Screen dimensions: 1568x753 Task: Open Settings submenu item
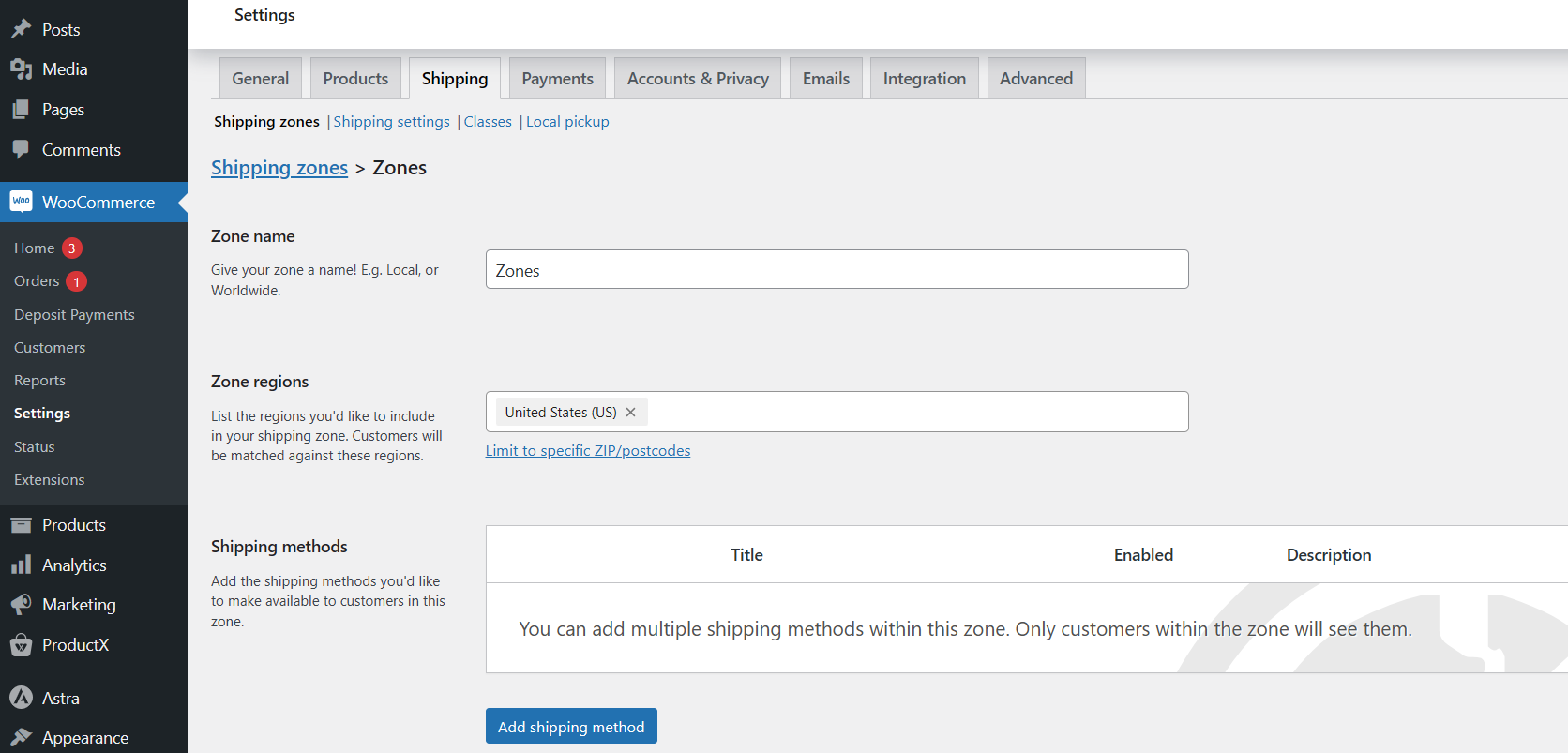pyautogui.click(x=42, y=413)
